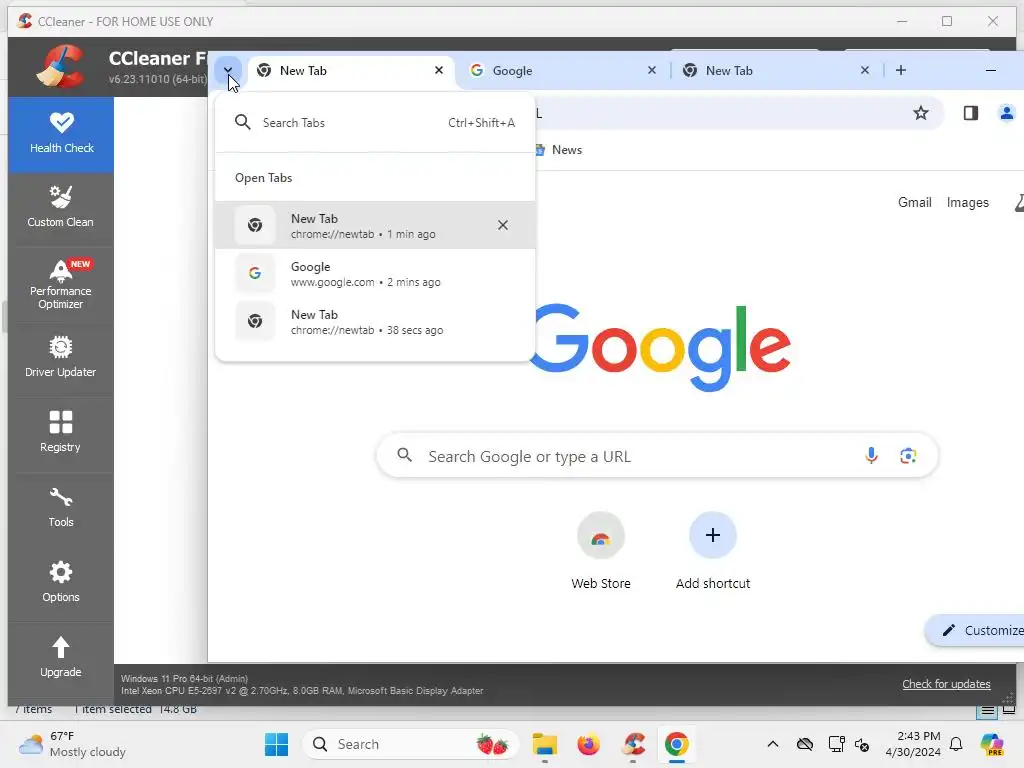Viewport: 1024px width, 768px height.
Task: Open Performance Optimizer in CCleaner
Action: point(61,285)
